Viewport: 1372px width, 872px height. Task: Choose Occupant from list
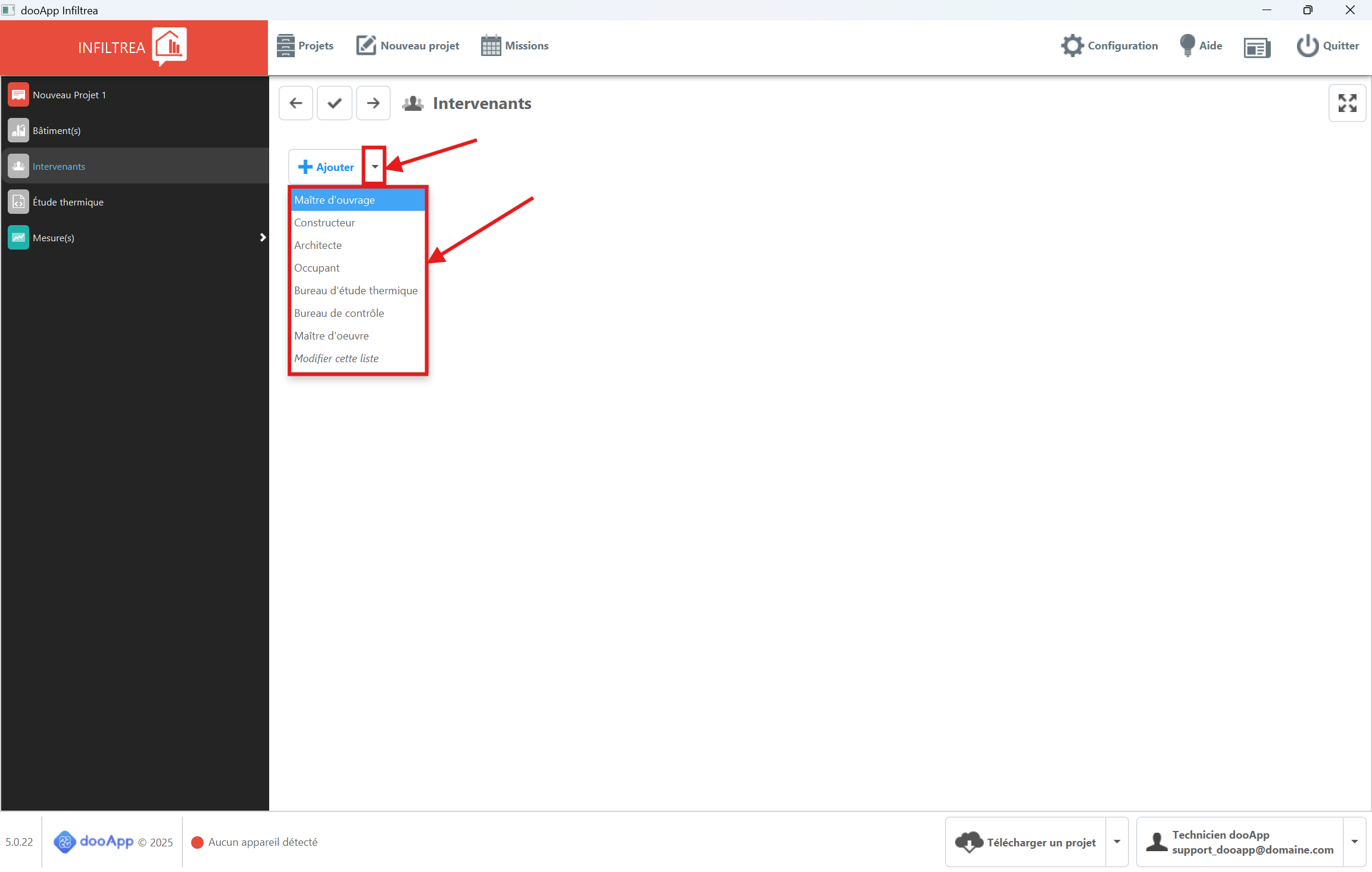358,268
